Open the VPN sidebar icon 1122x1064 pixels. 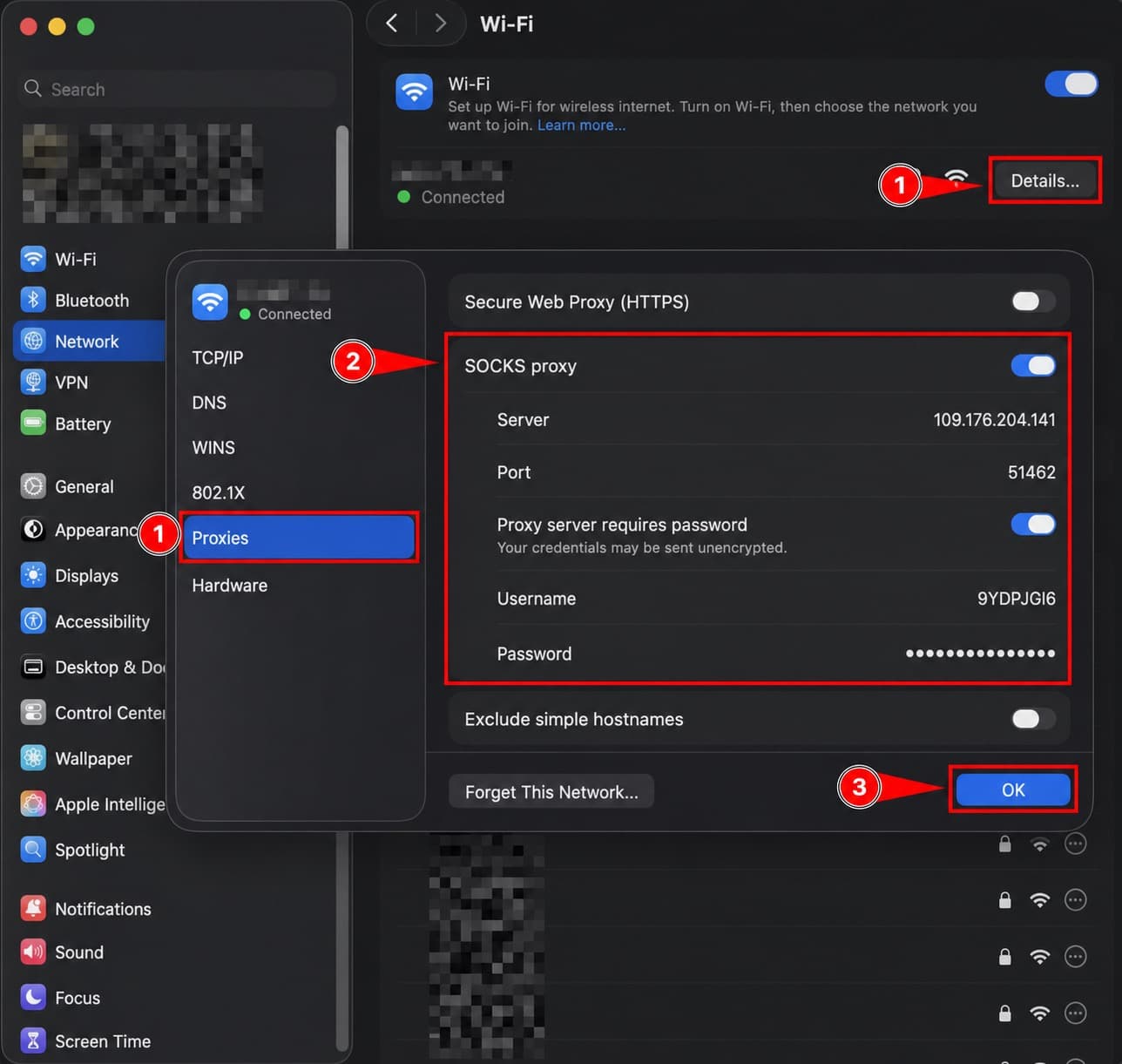33,382
